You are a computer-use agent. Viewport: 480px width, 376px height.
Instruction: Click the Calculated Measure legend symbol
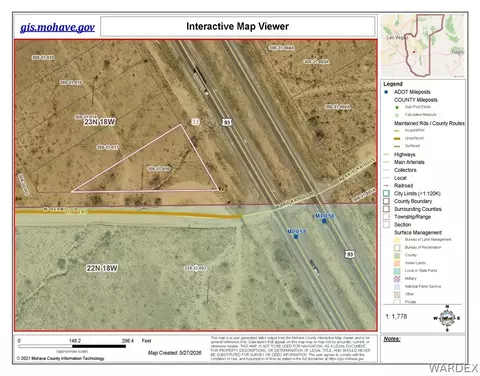(x=397, y=115)
